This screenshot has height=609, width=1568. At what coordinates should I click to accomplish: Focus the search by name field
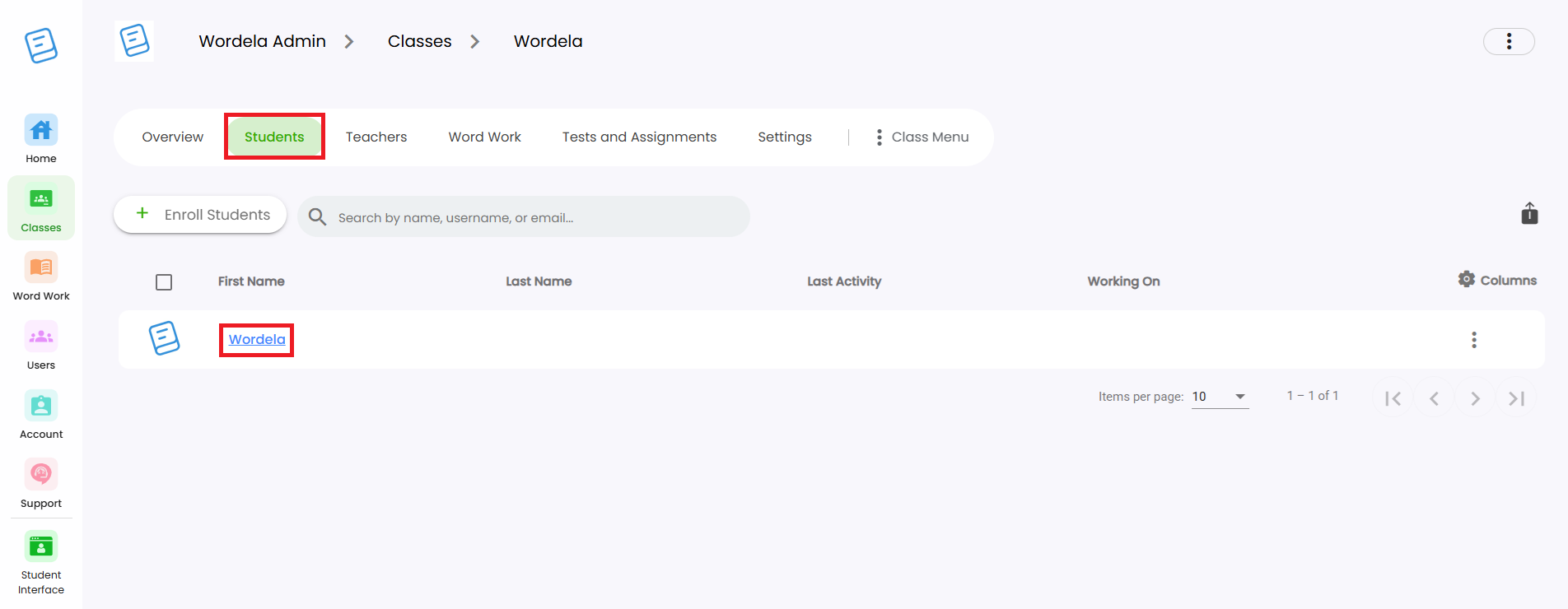click(524, 216)
